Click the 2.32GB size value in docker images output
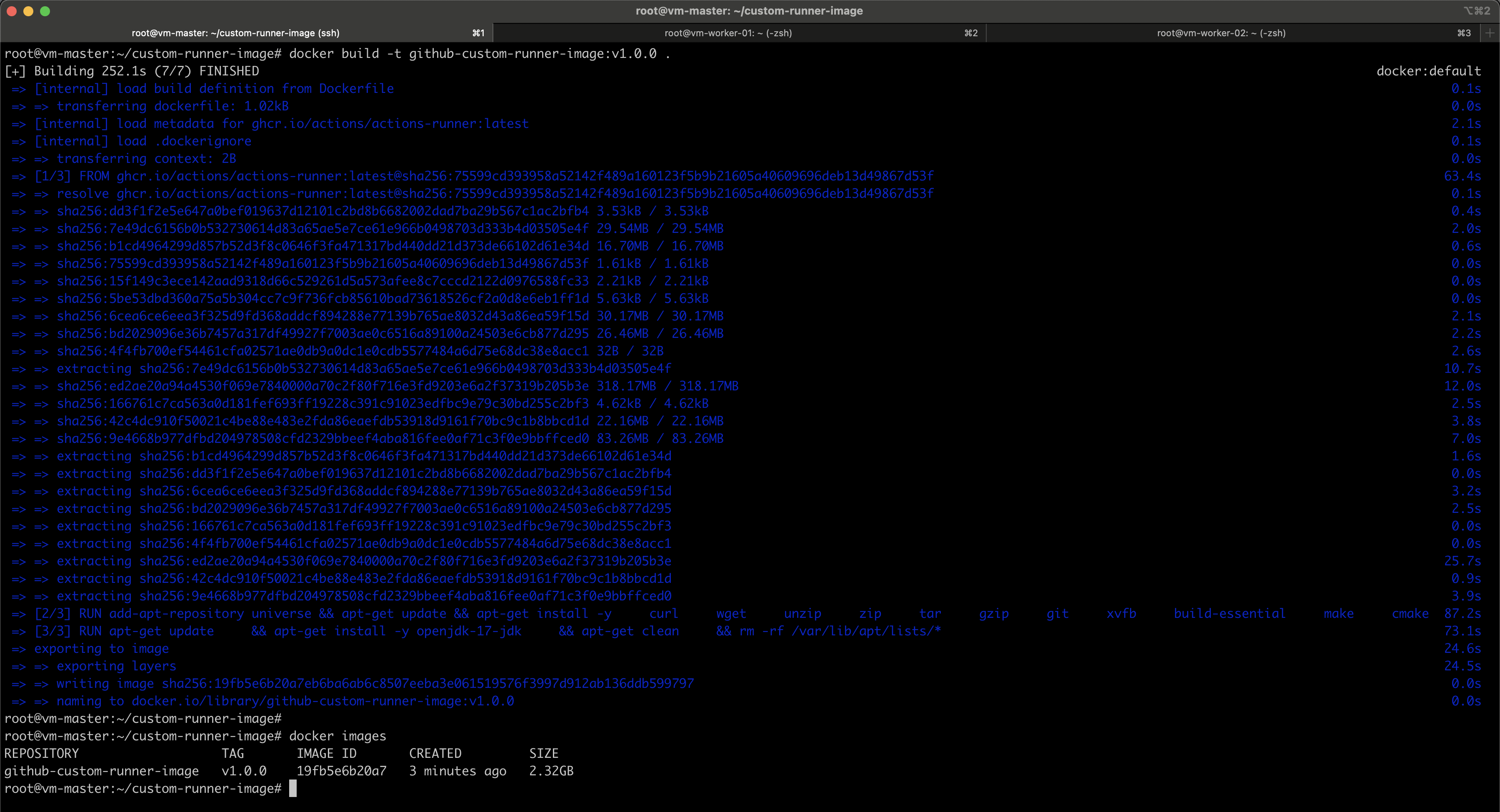The image size is (1500, 812). point(550,771)
